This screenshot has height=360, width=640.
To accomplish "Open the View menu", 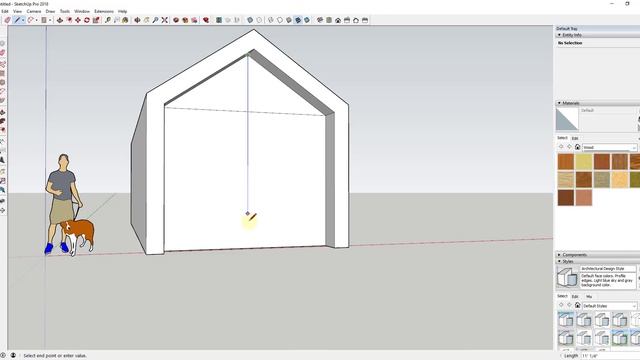I will tap(18, 11).
